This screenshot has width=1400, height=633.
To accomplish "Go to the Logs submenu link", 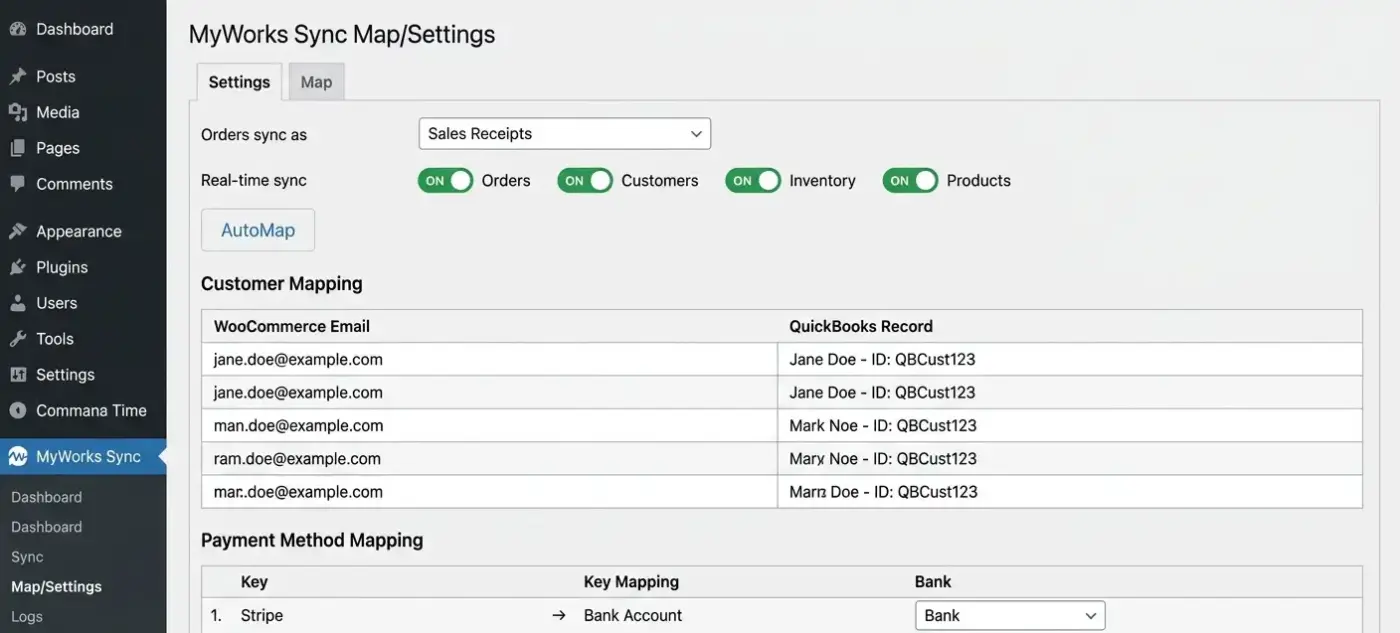I will (x=27, y=617).
